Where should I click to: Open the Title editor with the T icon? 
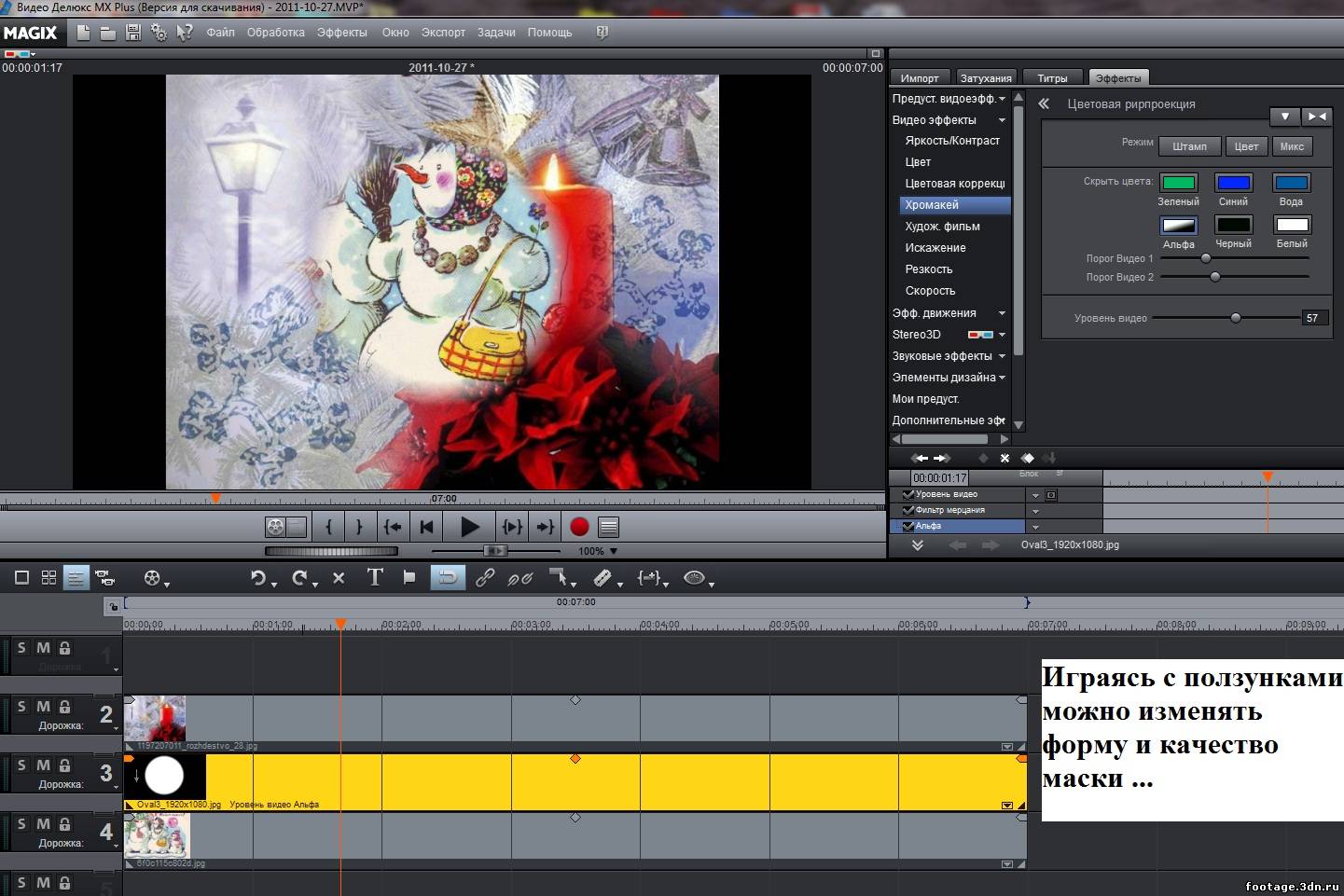(375, 577)
